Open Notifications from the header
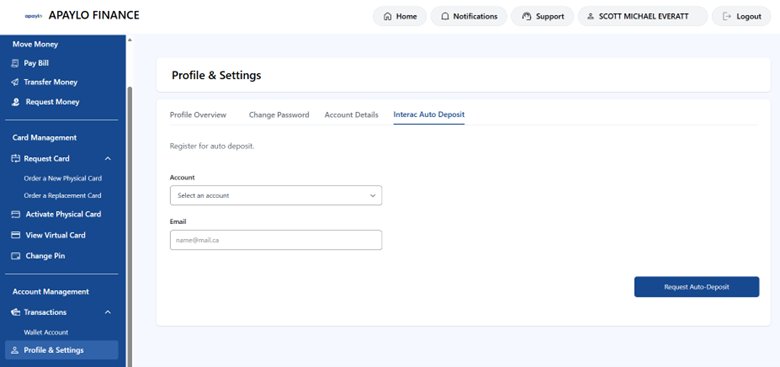 469,16
